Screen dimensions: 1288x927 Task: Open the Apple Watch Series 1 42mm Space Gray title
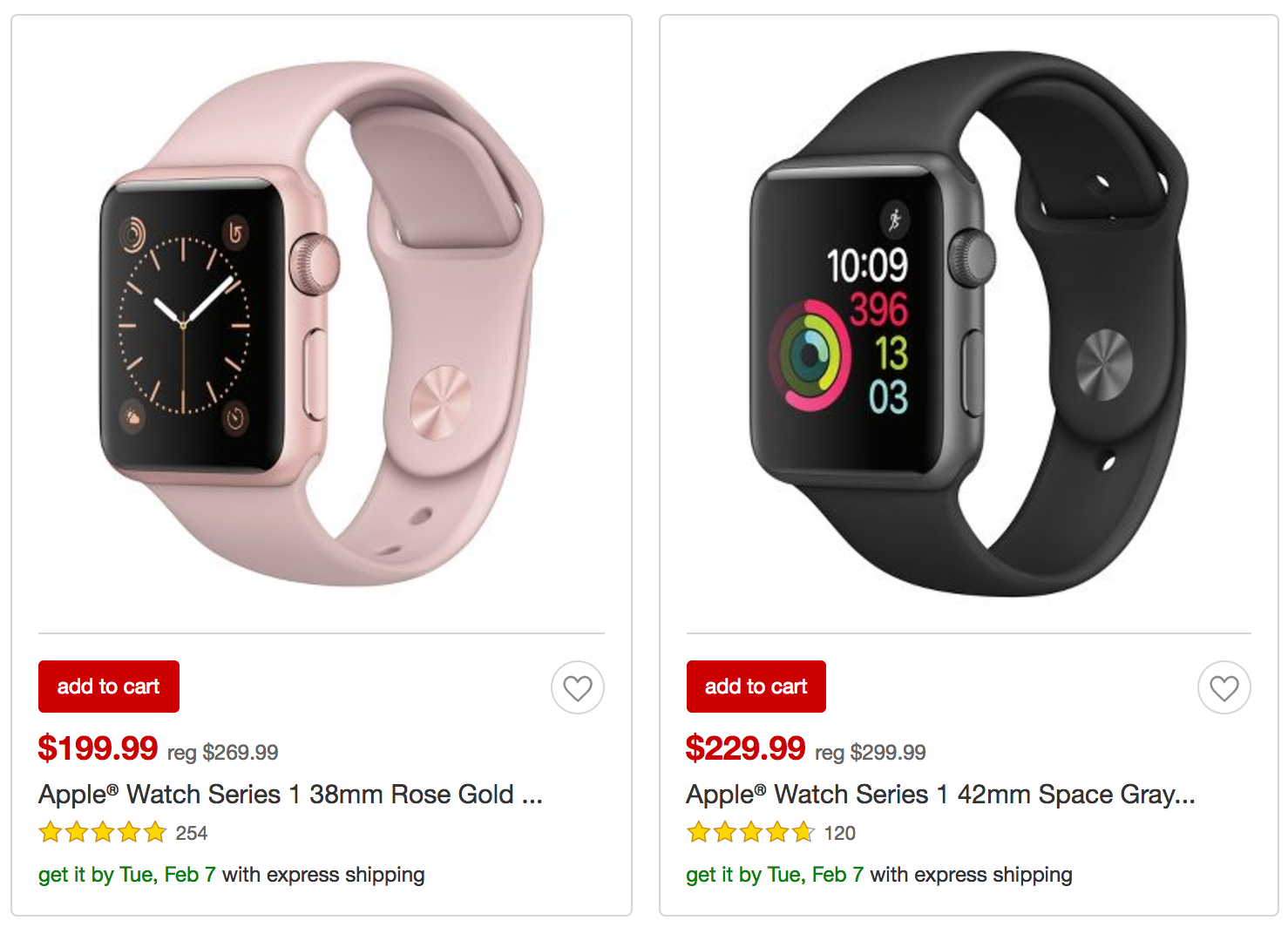click(940, 795)
